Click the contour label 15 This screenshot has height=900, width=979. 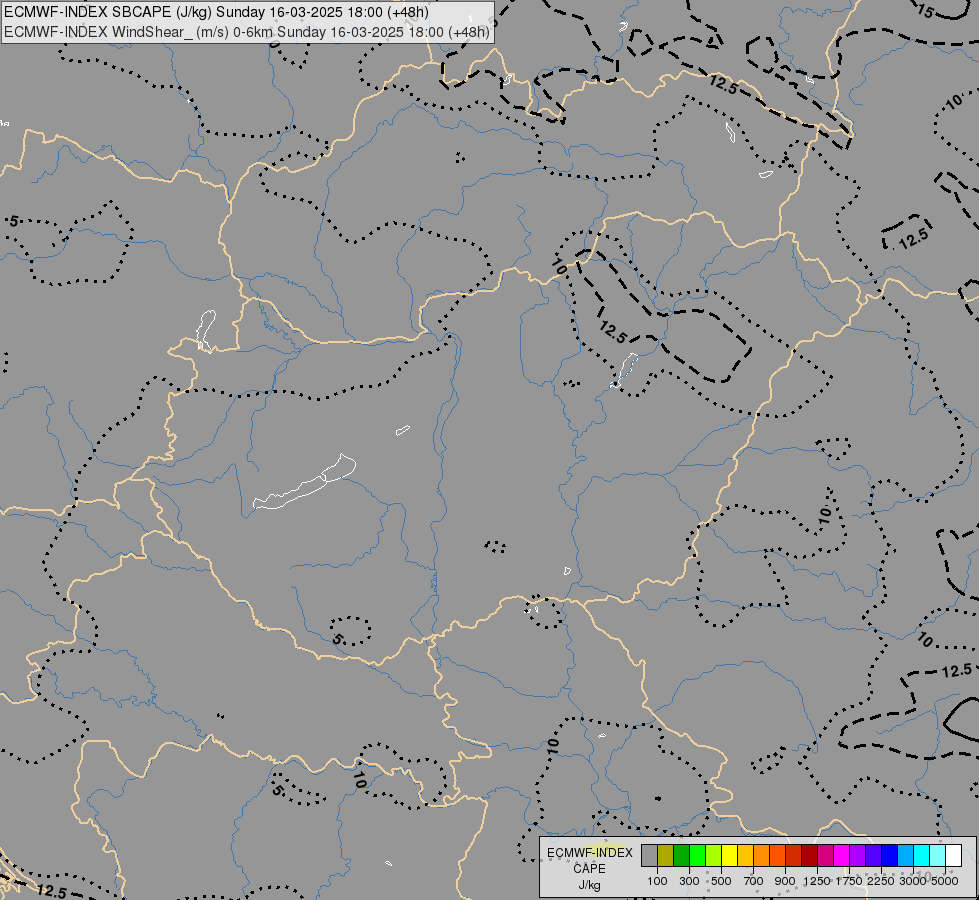[x=926, y=11]
